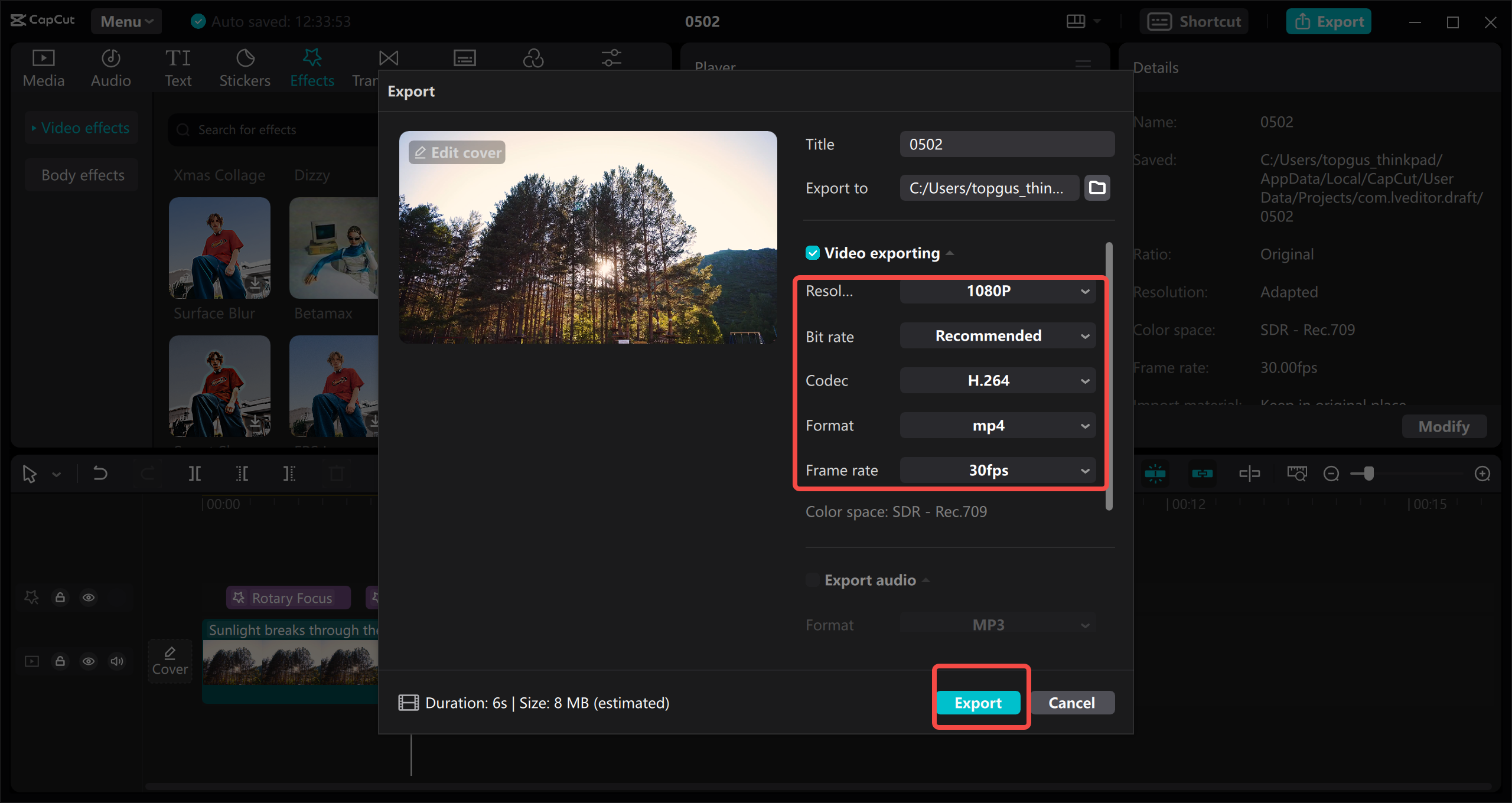Viewport: 1512px width, 803px height.
Task: Lock the video track
Action: tap(60, 661)
